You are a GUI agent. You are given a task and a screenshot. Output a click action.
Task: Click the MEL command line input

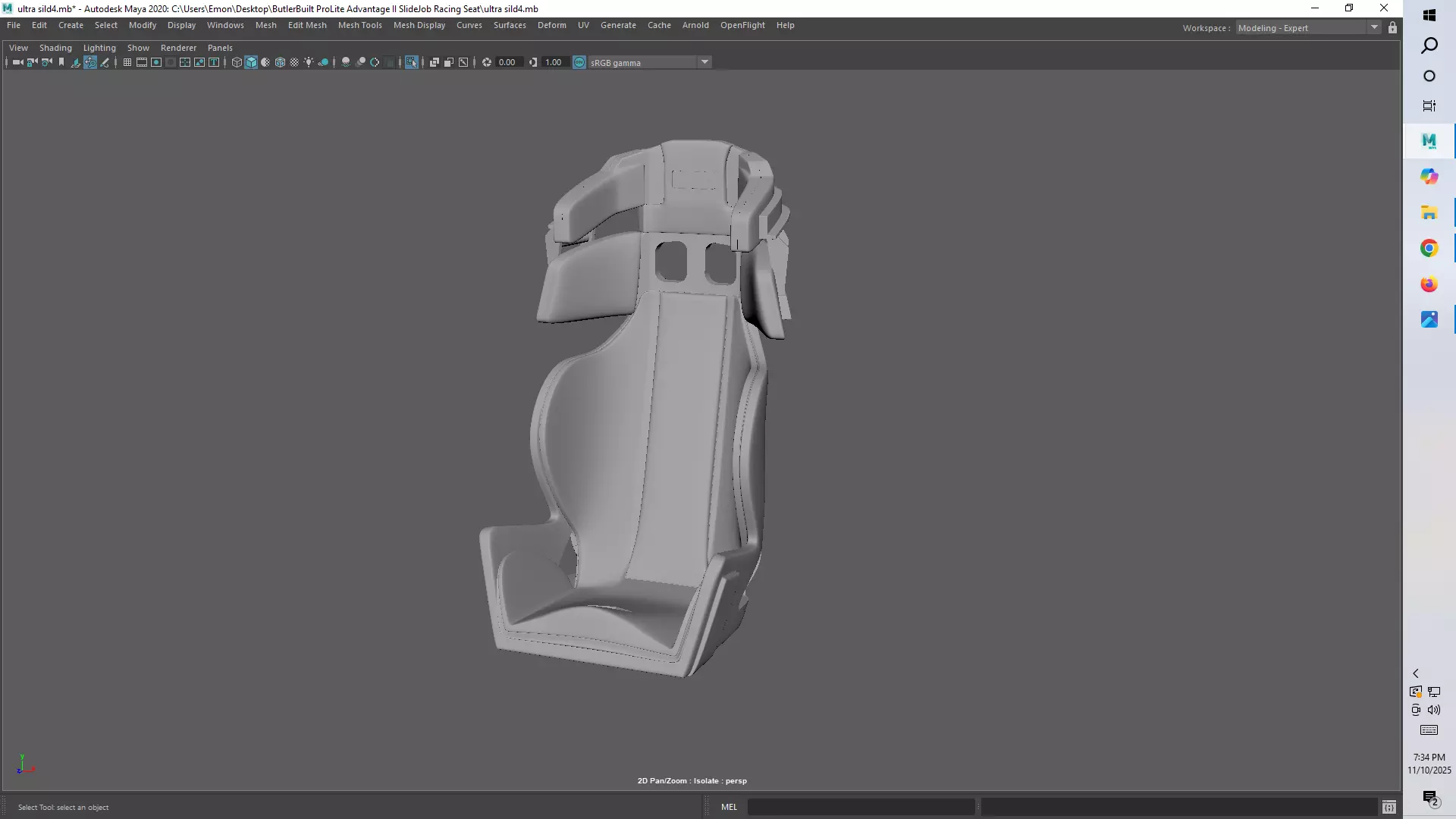coord(861,807)
